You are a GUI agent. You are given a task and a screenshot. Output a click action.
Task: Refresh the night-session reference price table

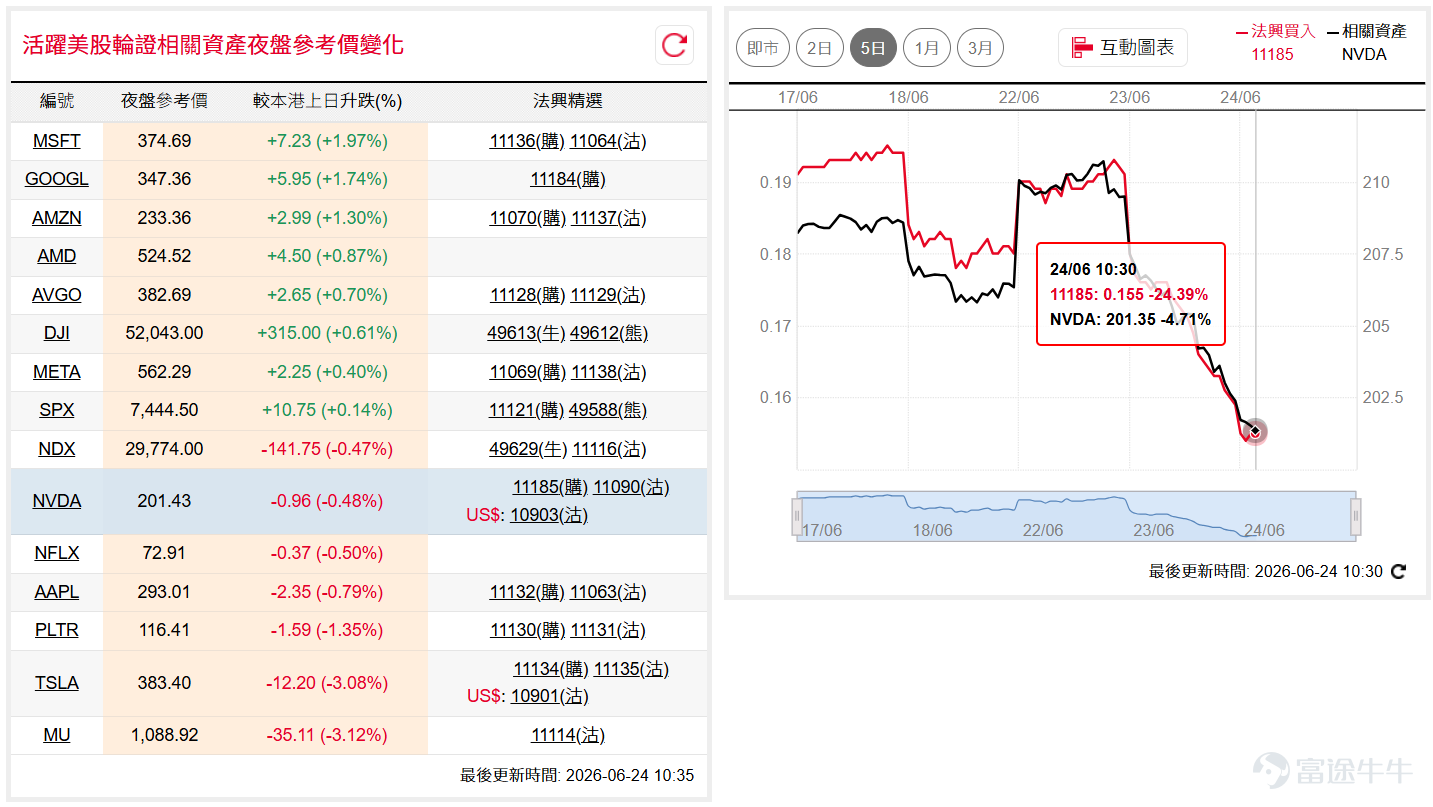[674, 45]
